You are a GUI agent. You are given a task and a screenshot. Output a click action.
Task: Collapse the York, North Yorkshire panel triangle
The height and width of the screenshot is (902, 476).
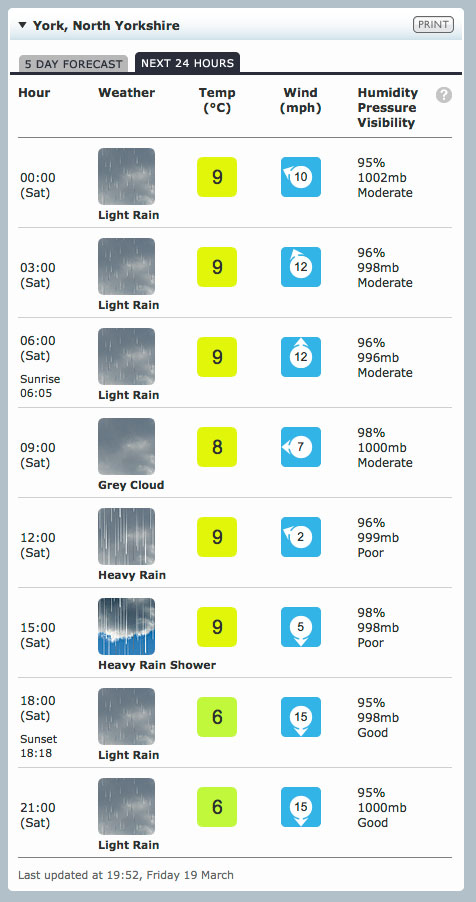click(x=22, y=25)
